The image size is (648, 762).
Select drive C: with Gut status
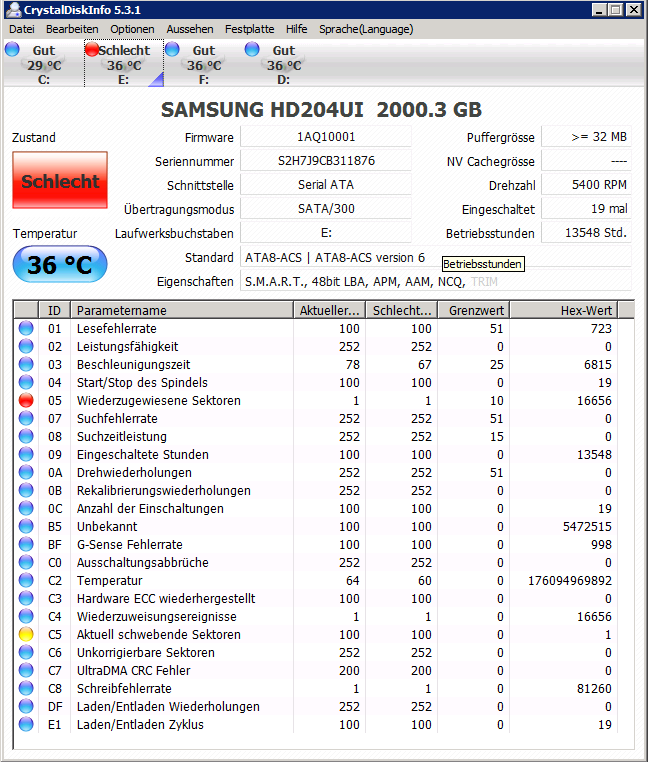[x=43, y=64]
